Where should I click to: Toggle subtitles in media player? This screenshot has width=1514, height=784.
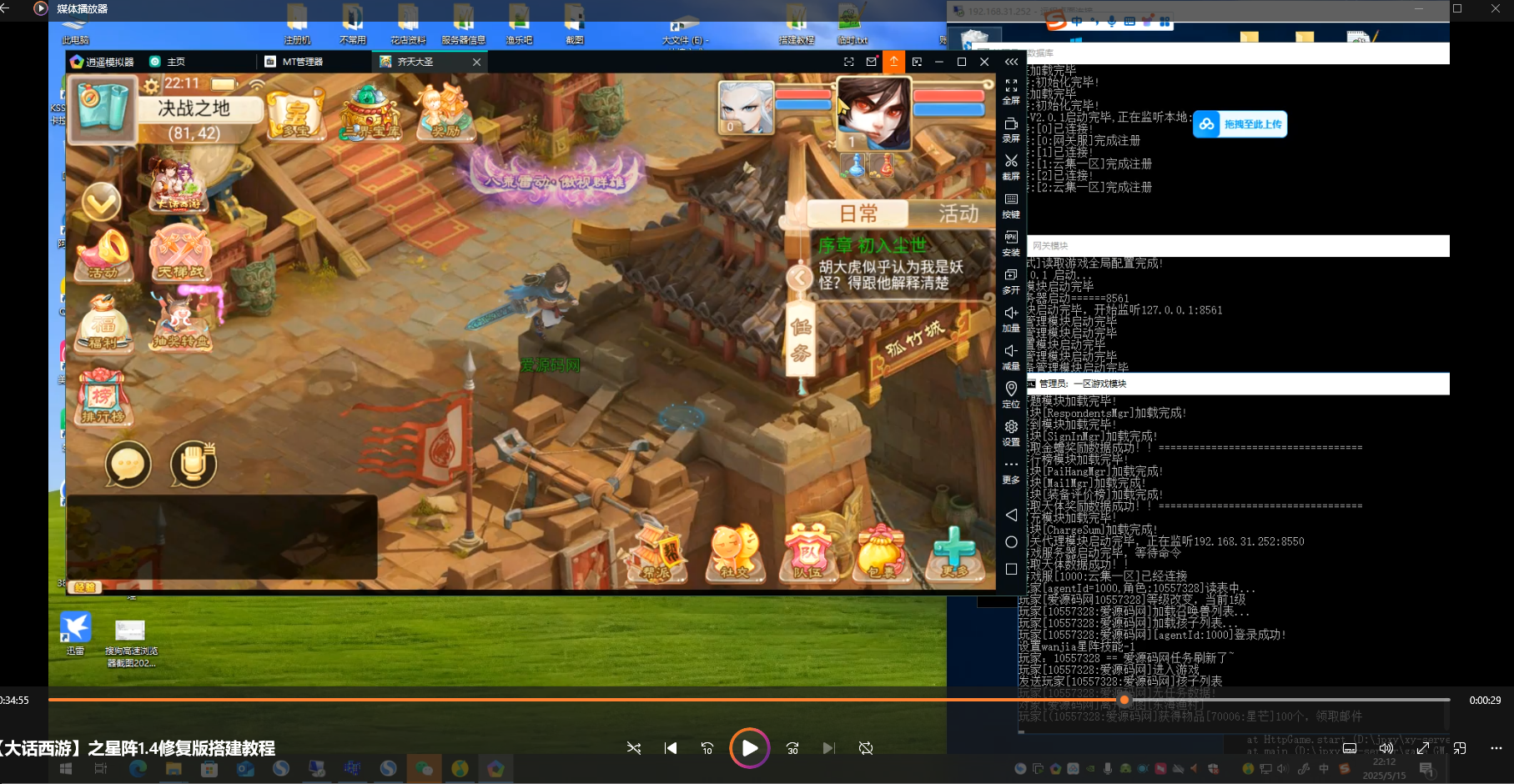(x=1350, y=748)
